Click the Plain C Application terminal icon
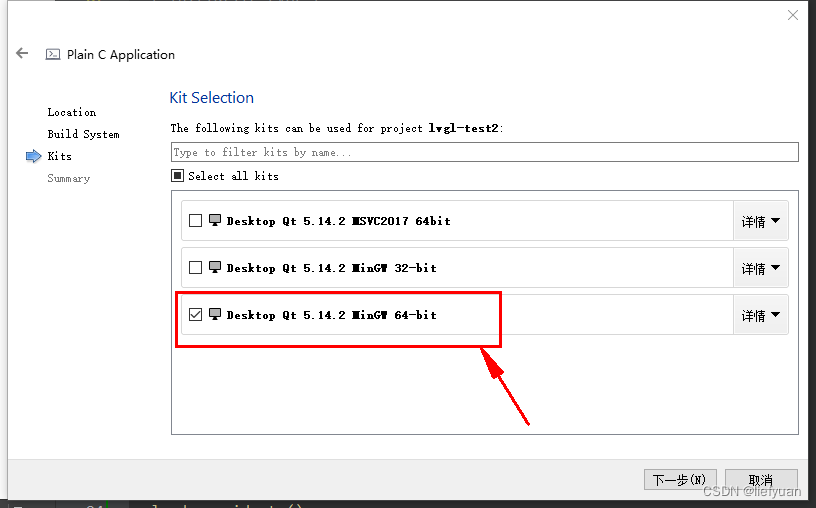Viewport: 816px width, 508px height. [53, 54]
